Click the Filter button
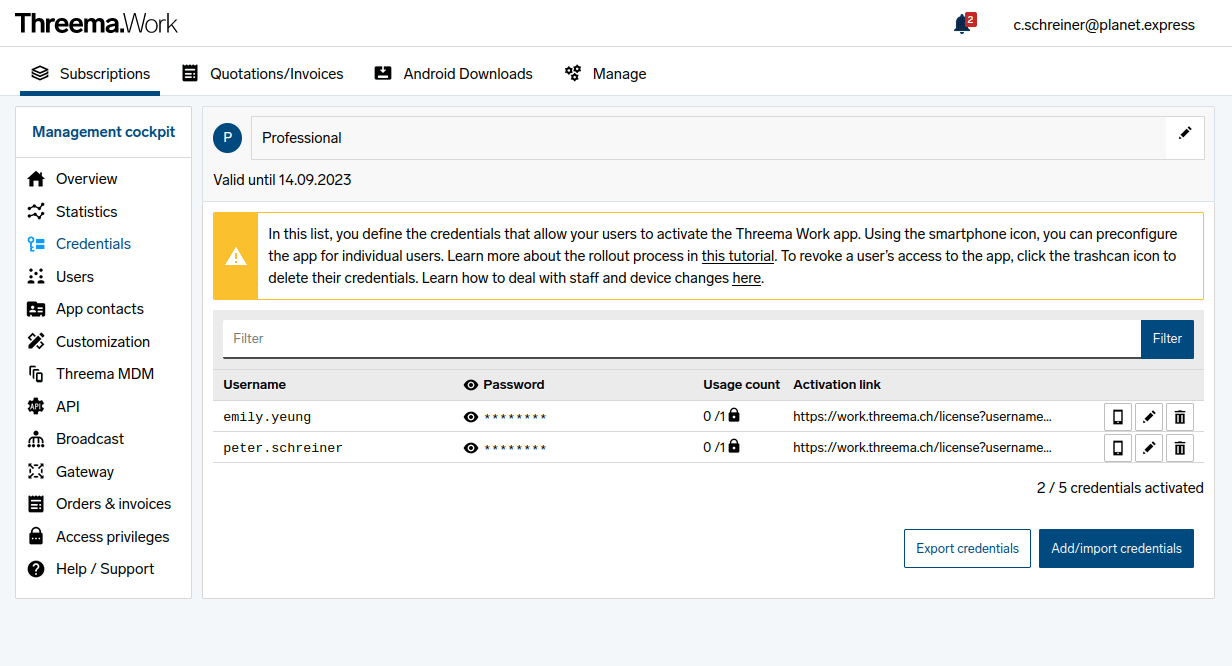The height and width of the screenshot is (666, 1232). 1167,339
